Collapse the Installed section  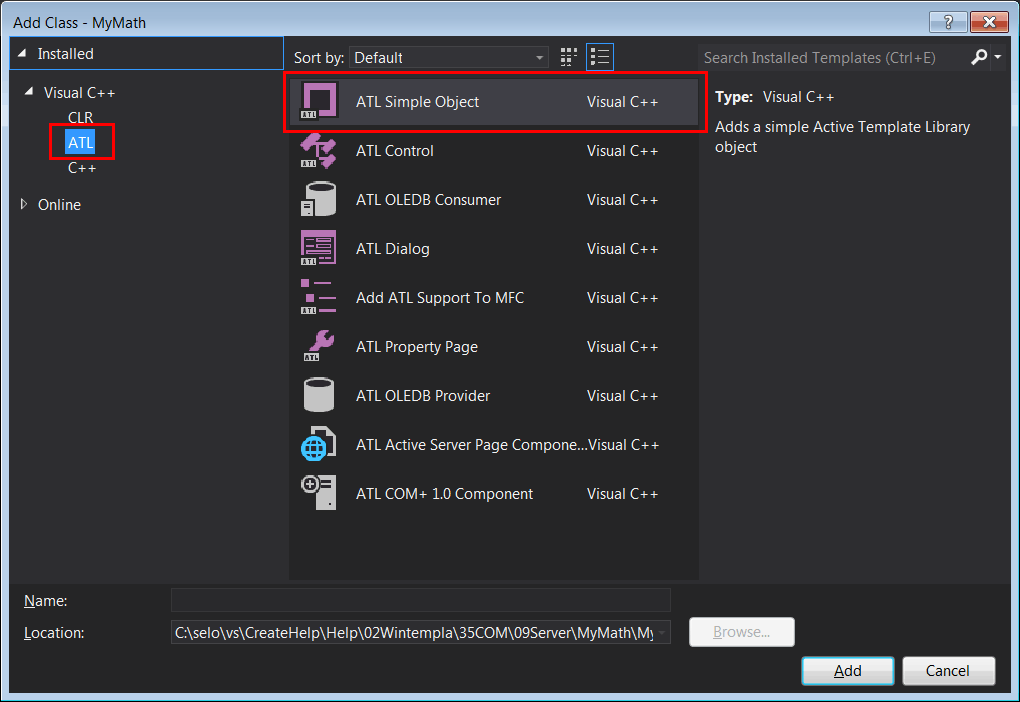pyautogui.click(x=22, y=53)
